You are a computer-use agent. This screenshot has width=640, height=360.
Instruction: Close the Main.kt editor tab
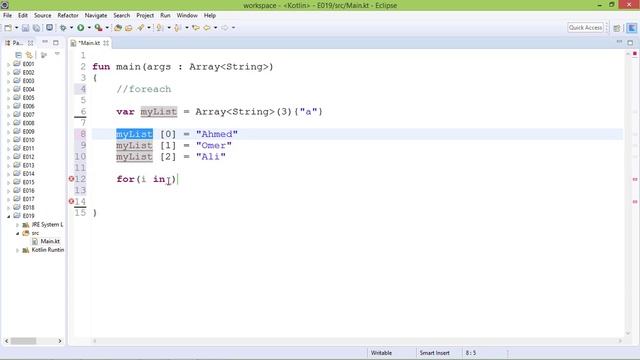[106, 43]
